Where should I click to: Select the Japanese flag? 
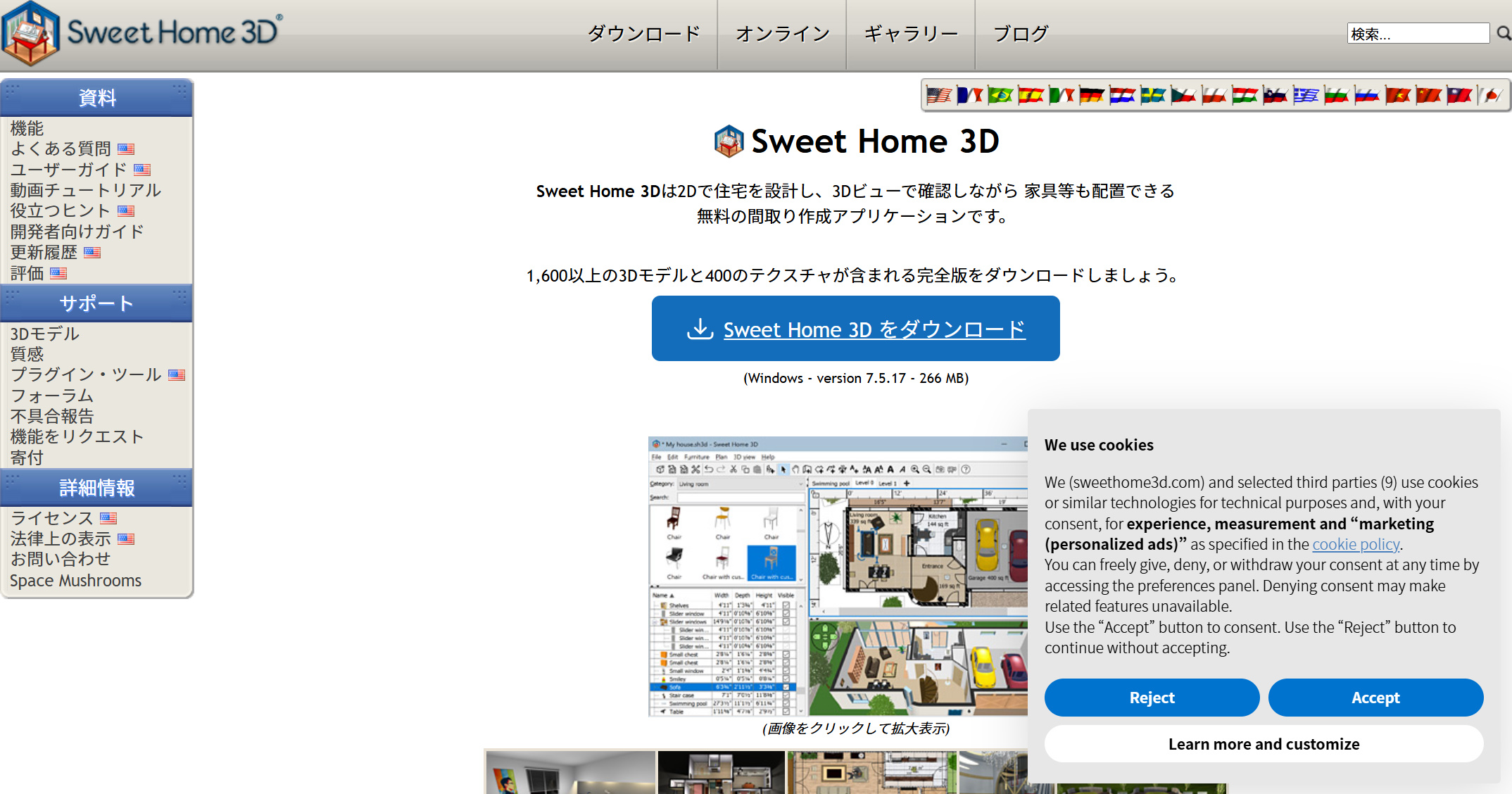(1490, 95)
